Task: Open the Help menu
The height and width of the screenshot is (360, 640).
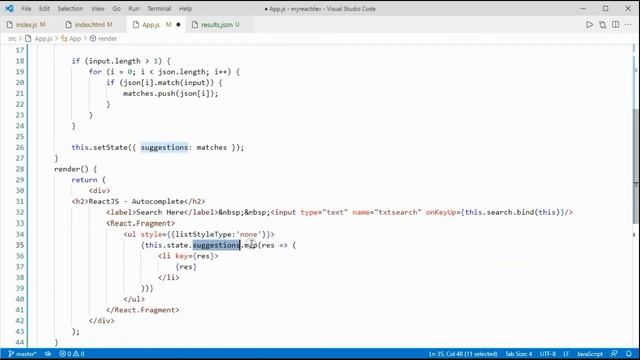Action: coord(185,9)
